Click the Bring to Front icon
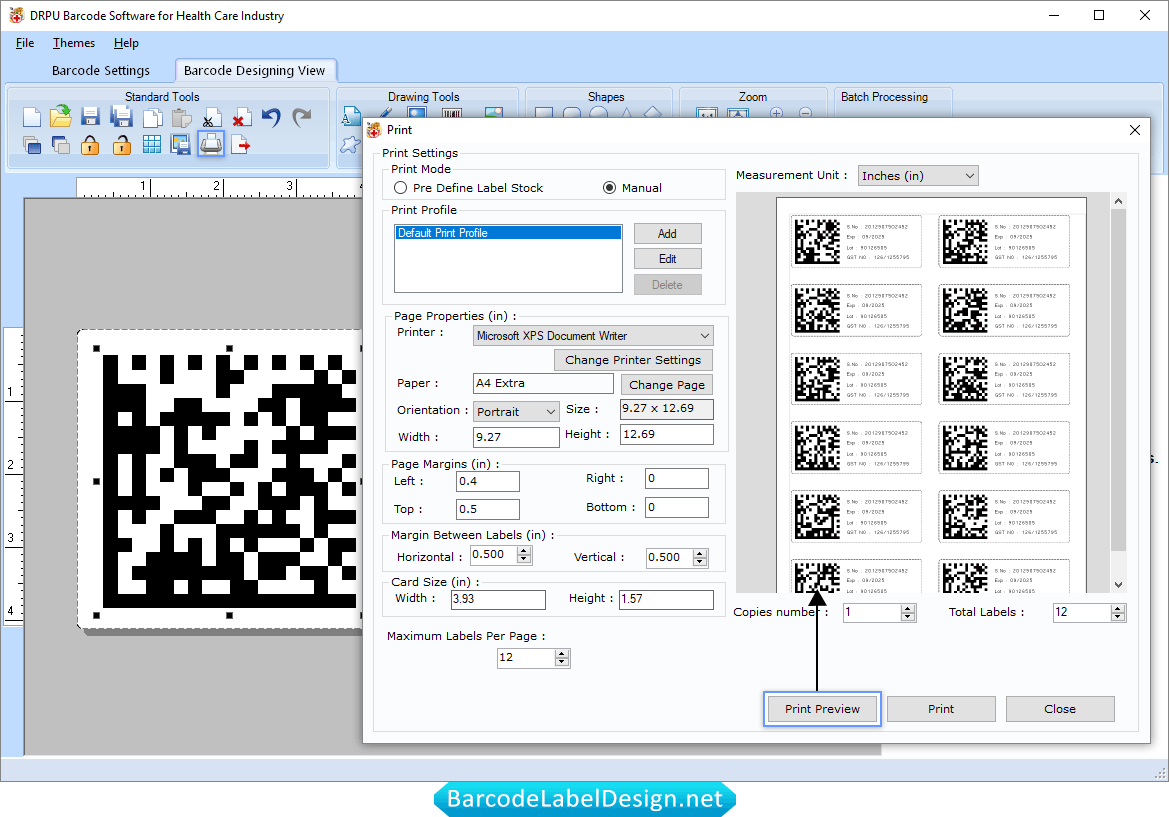 coord(32,145)
